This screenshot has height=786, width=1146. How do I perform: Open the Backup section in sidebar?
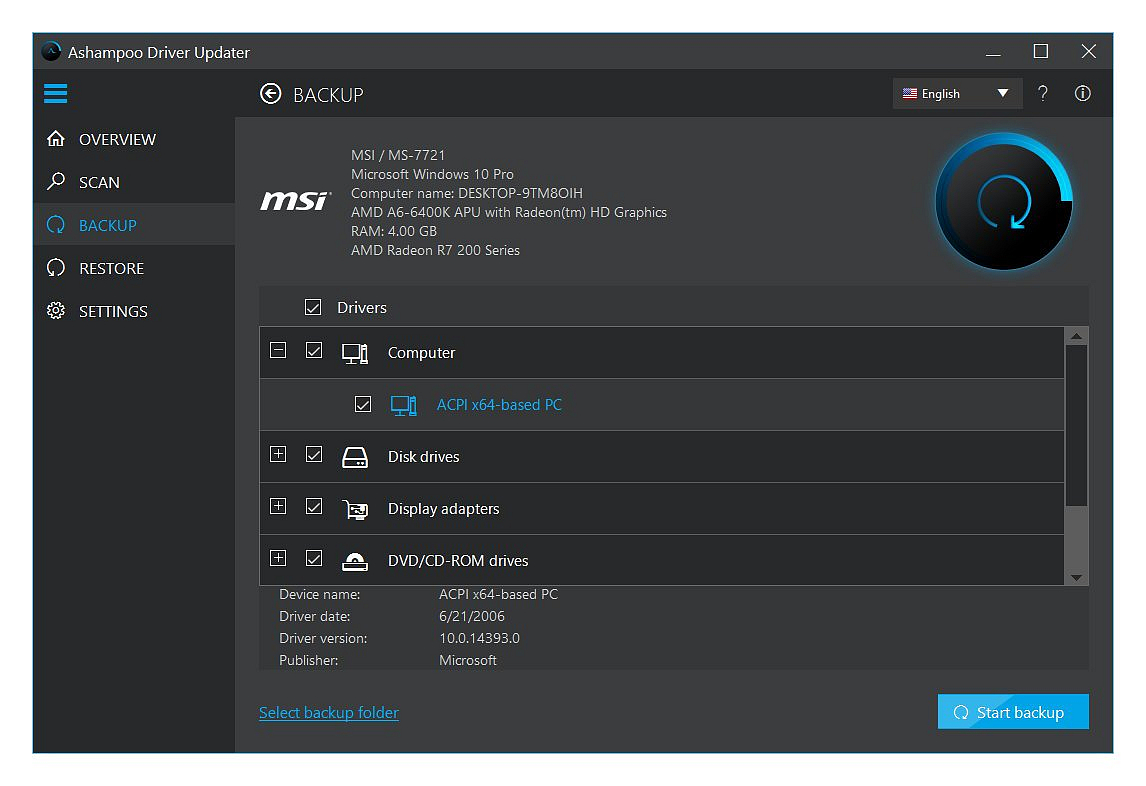tap(55, 225)
